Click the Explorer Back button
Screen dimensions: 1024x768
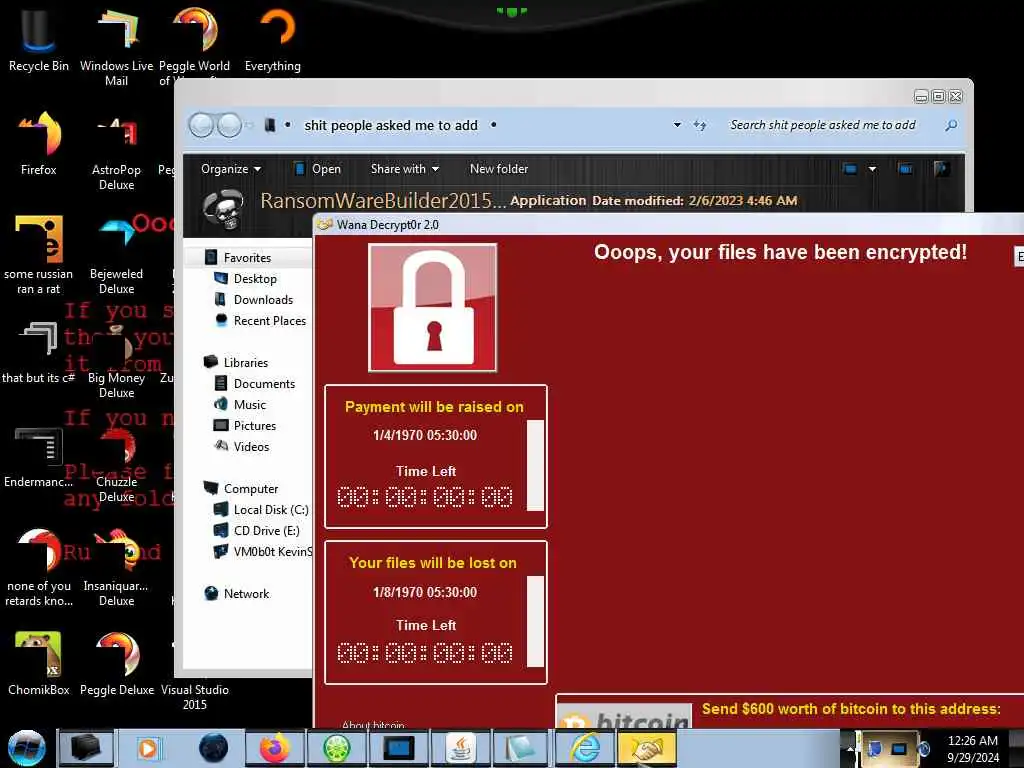click(x=202, y=125)
